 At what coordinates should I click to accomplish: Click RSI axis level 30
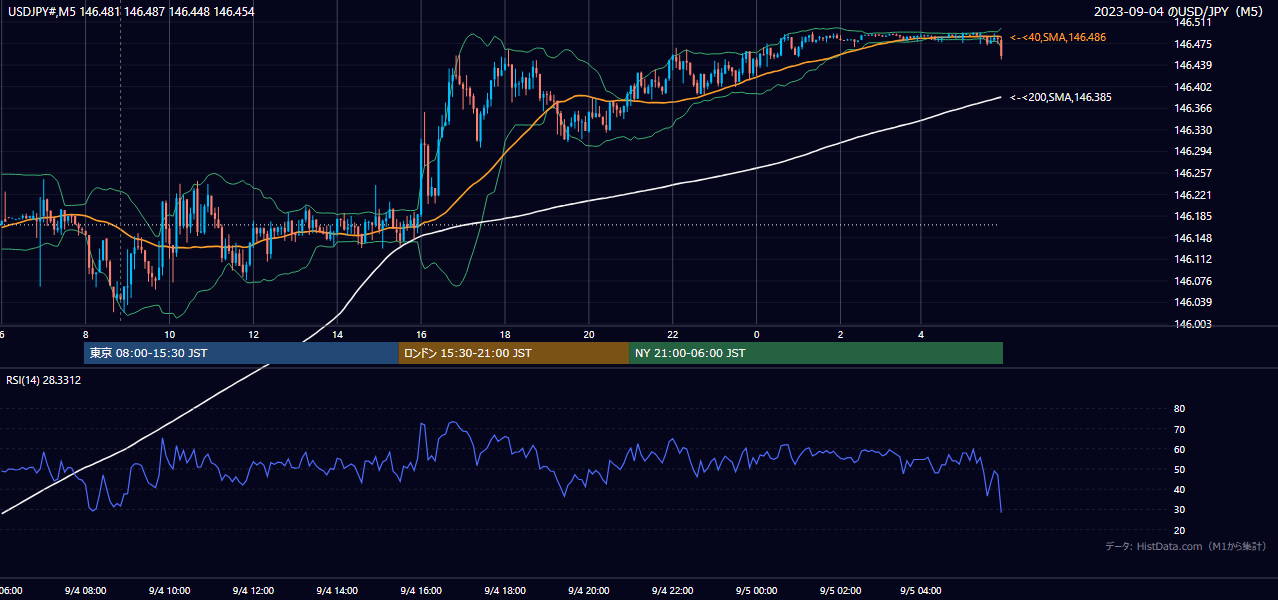pos(1179,510)
